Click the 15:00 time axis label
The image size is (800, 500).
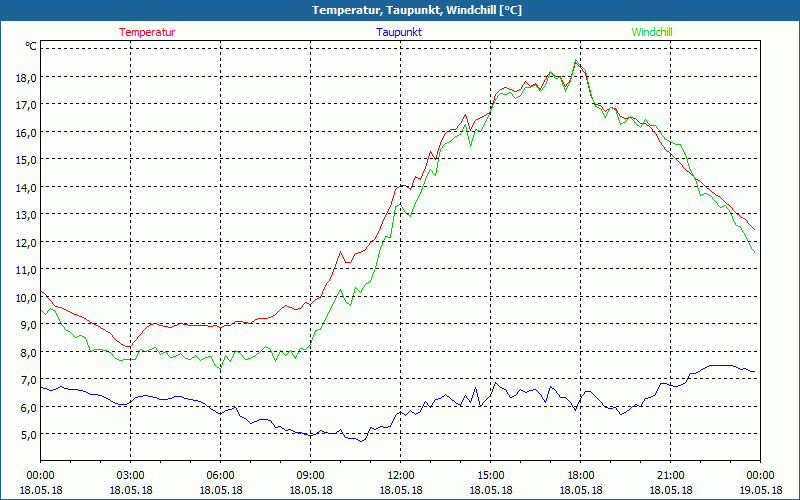(491, 476)
